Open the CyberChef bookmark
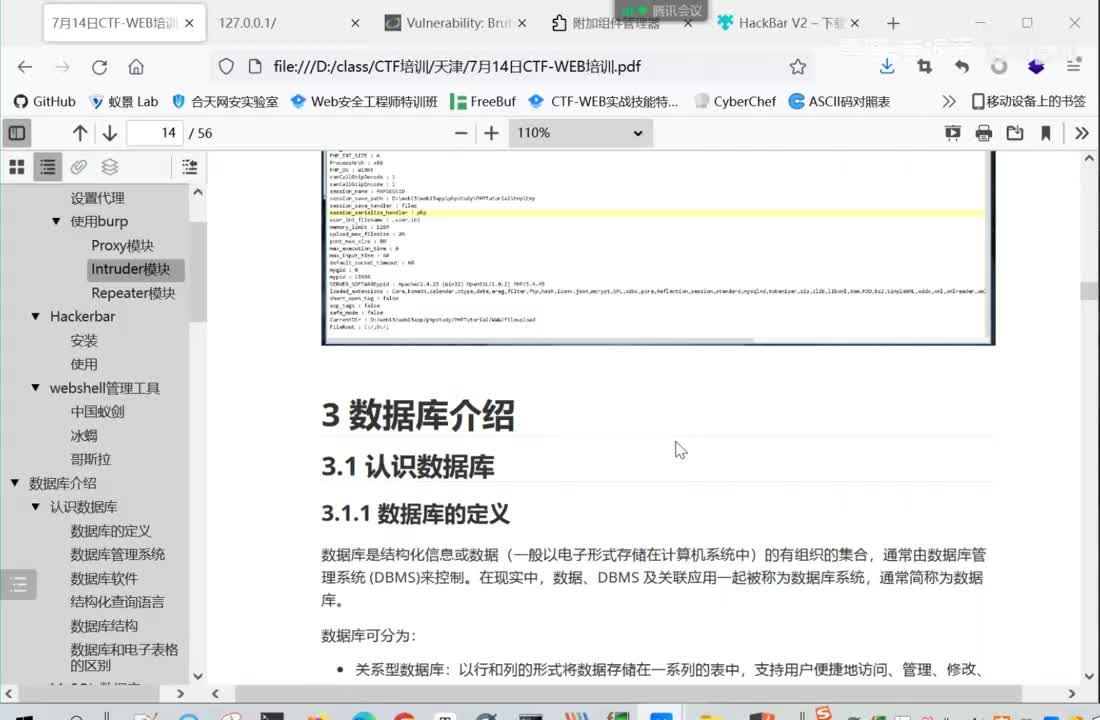Image resolution: width=1100 pixels, height=720 pixels. click(735, 102)
